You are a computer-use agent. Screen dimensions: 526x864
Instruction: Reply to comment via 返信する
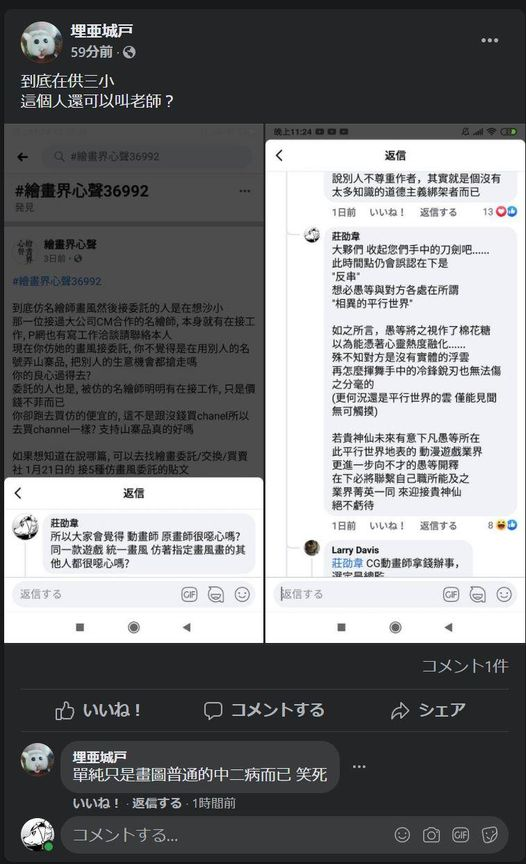tap(156, 803)
